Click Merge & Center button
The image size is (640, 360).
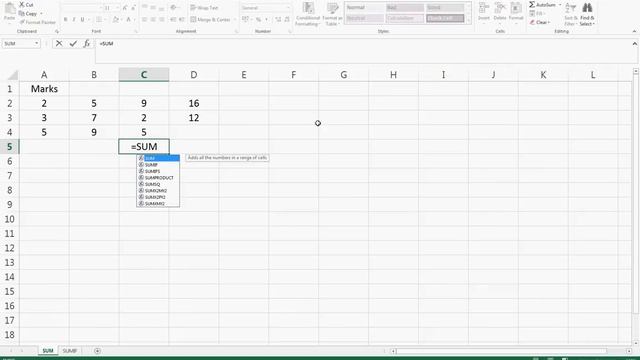point(210,20)
